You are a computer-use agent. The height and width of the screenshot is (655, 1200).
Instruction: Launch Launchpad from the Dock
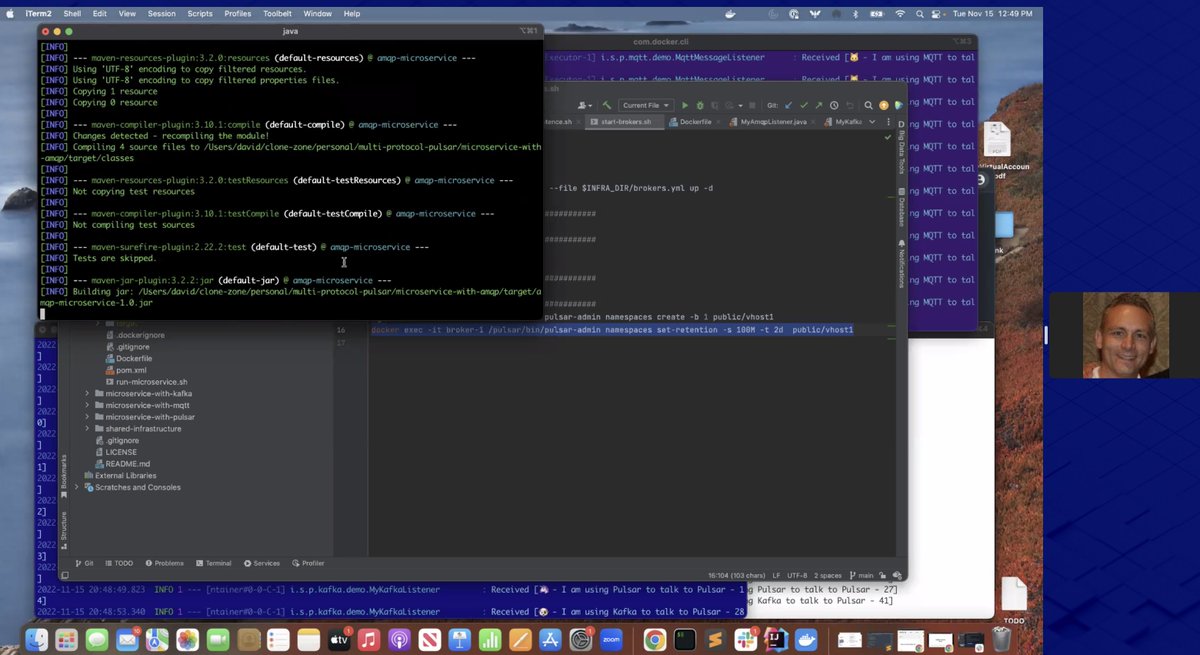[x=67, y=638]
